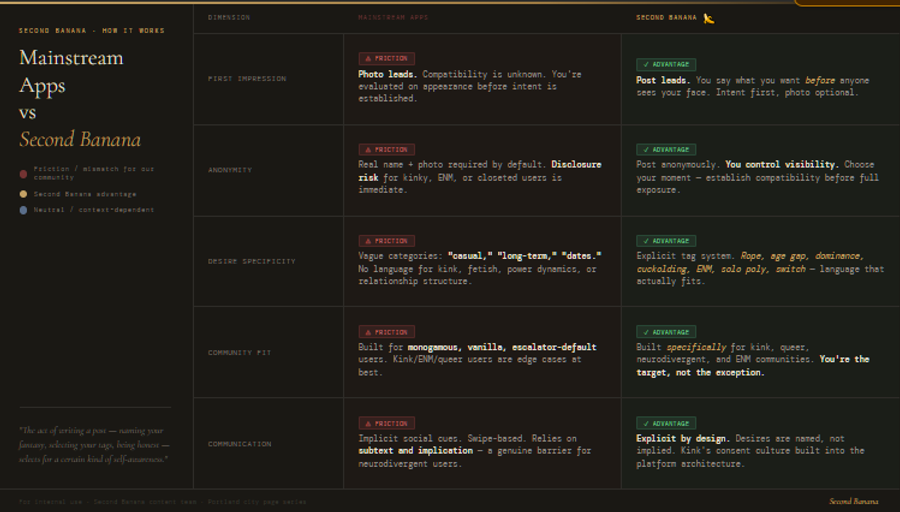Click the 'Post leads.' bold text

click(x=663, y=81)
